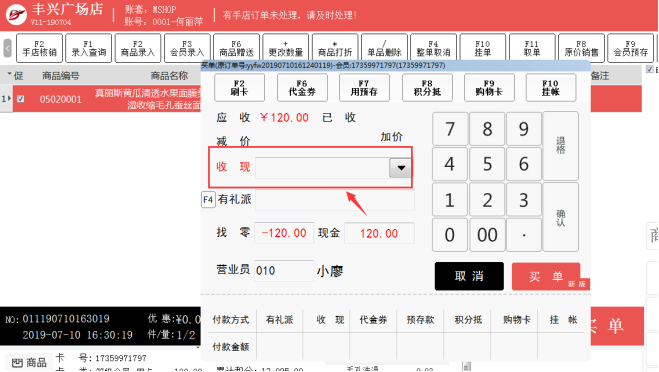
Task: Click the 现金 field showing 120.00
Action: pos(379,233)
